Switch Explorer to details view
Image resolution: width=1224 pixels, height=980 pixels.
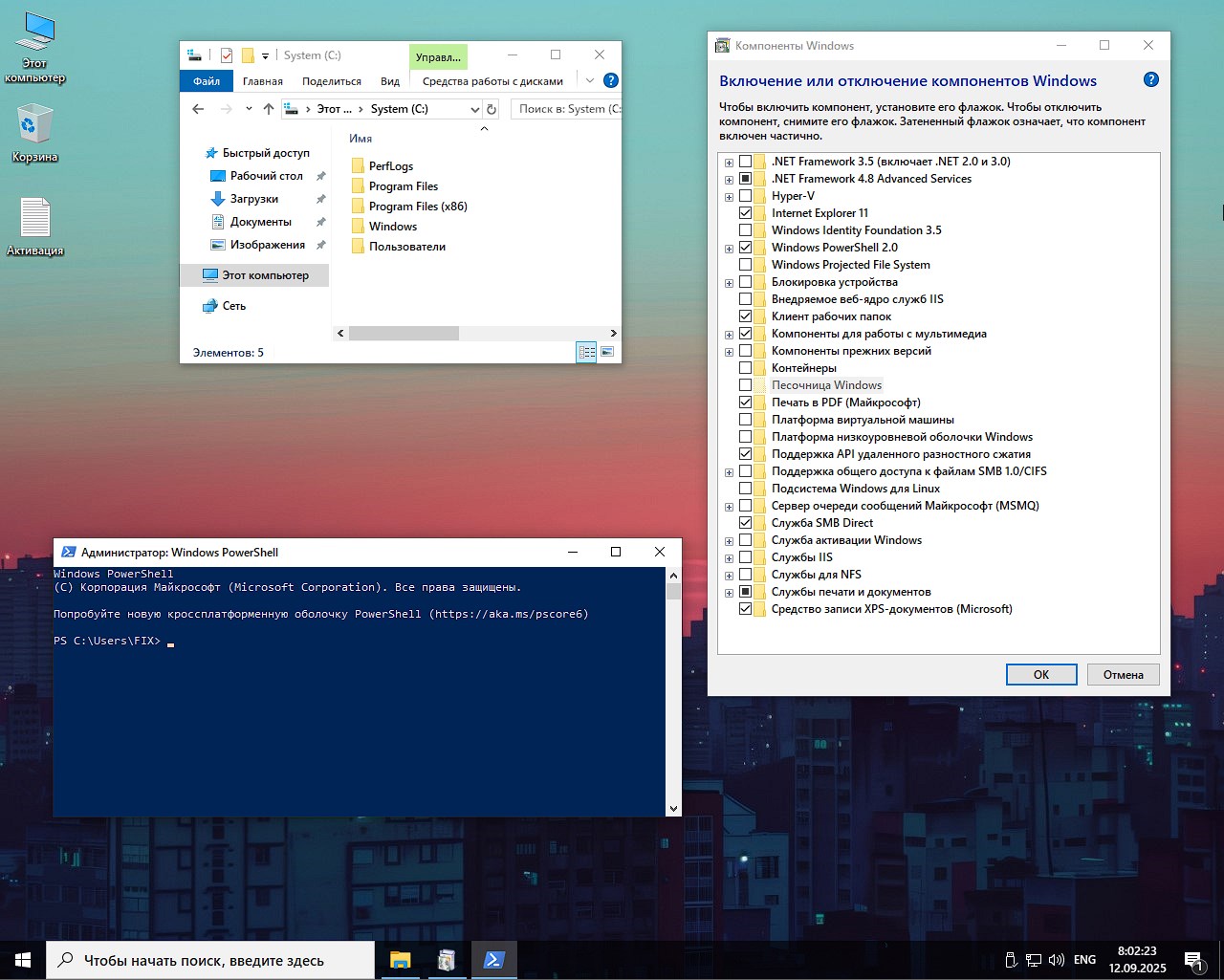[x=587, y=353]
